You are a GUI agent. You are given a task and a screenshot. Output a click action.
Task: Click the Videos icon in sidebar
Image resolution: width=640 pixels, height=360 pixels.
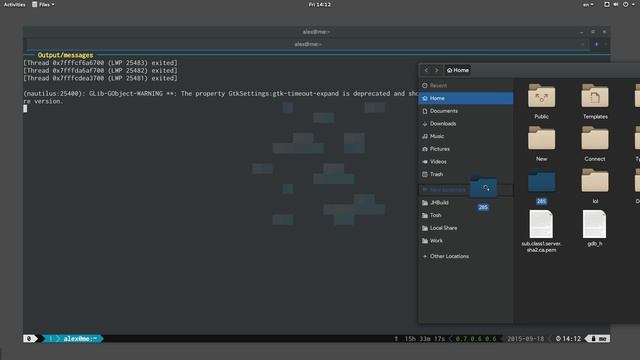point(425,161)
